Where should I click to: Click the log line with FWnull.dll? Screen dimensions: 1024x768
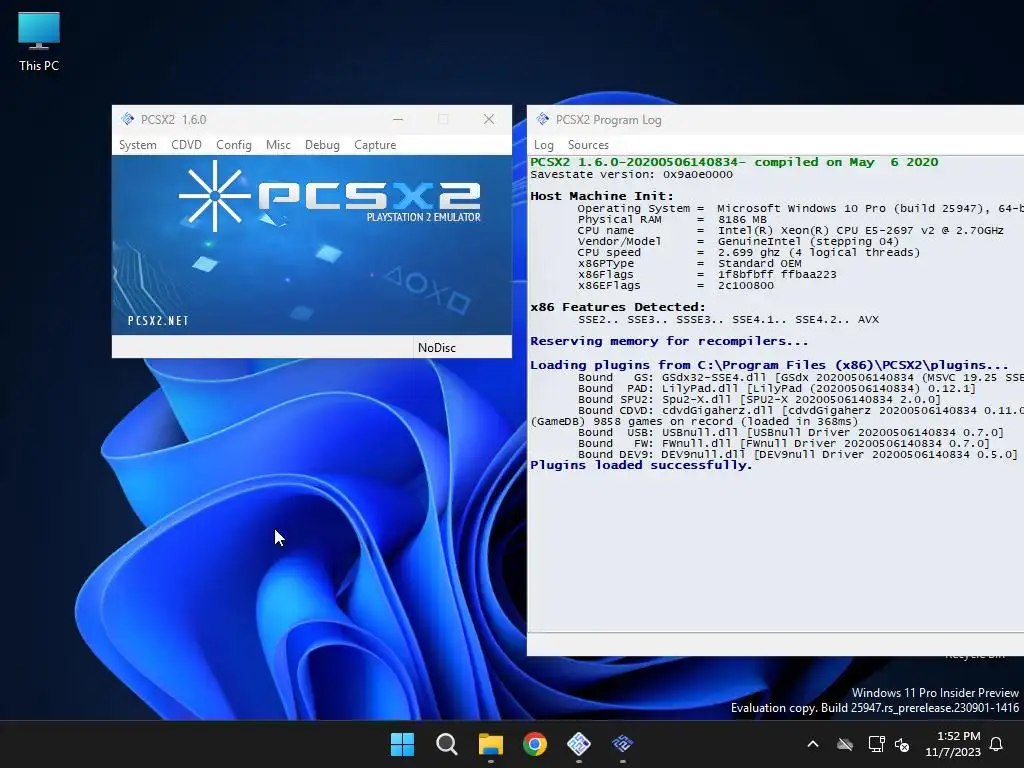click(784, 443)
